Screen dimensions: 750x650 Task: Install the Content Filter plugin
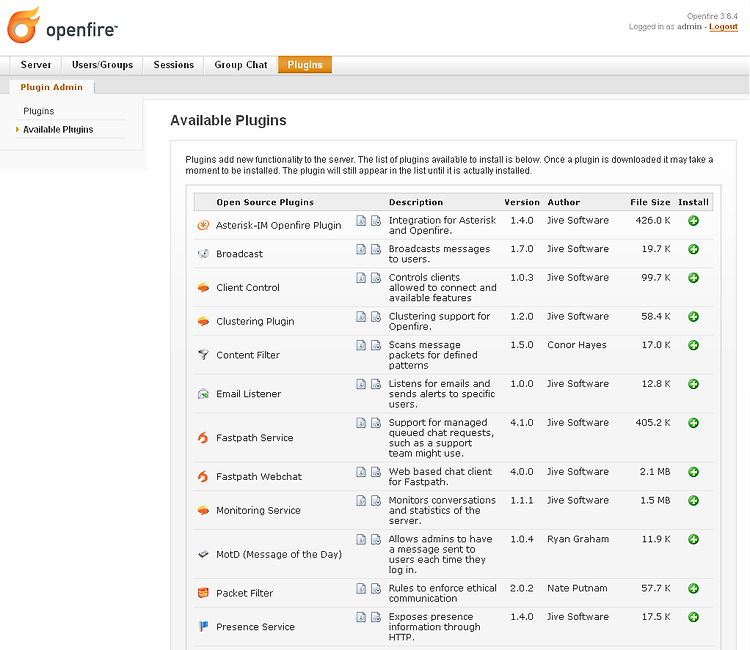(693, 345)
